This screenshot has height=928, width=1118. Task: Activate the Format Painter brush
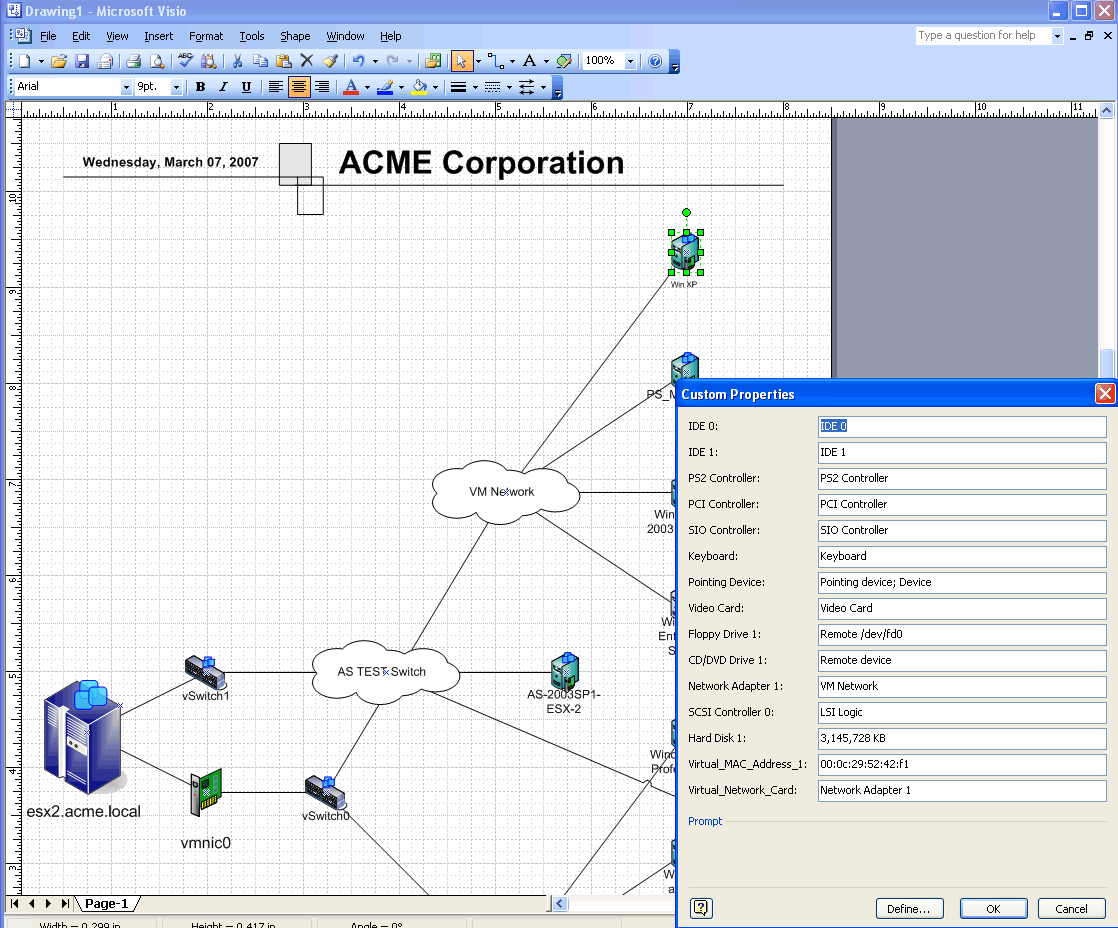pos(330,61)
